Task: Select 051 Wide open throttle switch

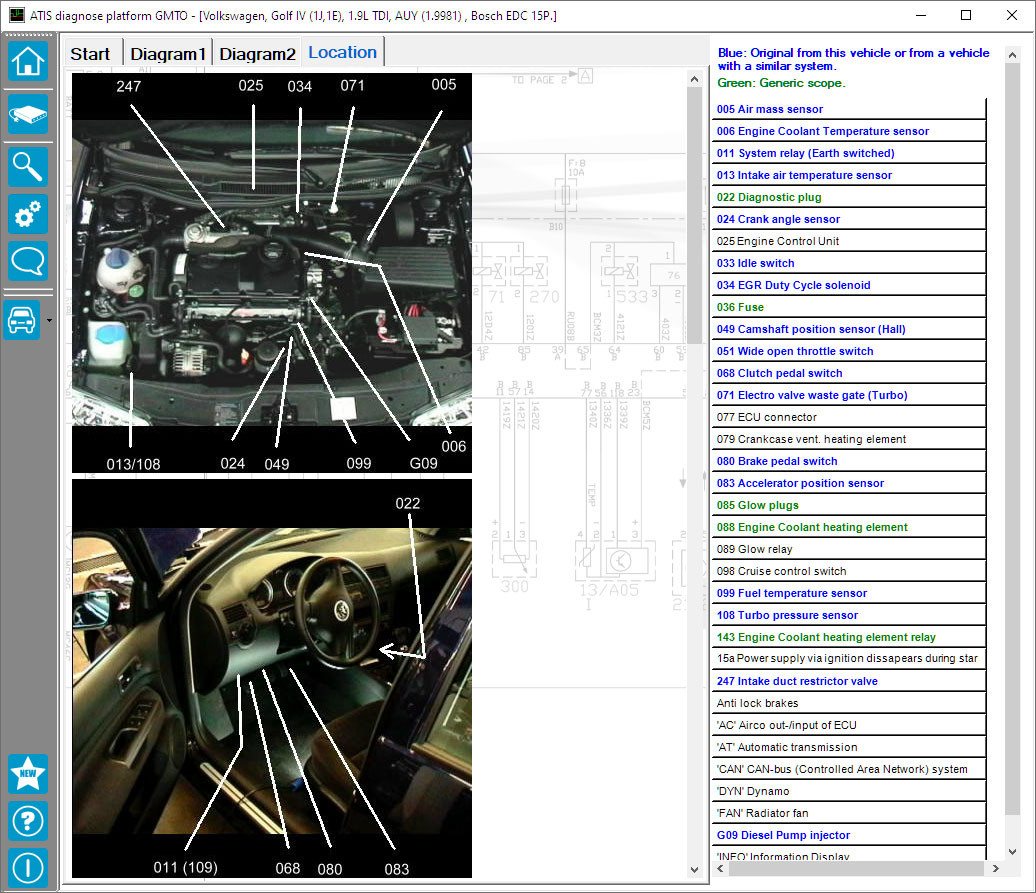Action: point(848,351)
